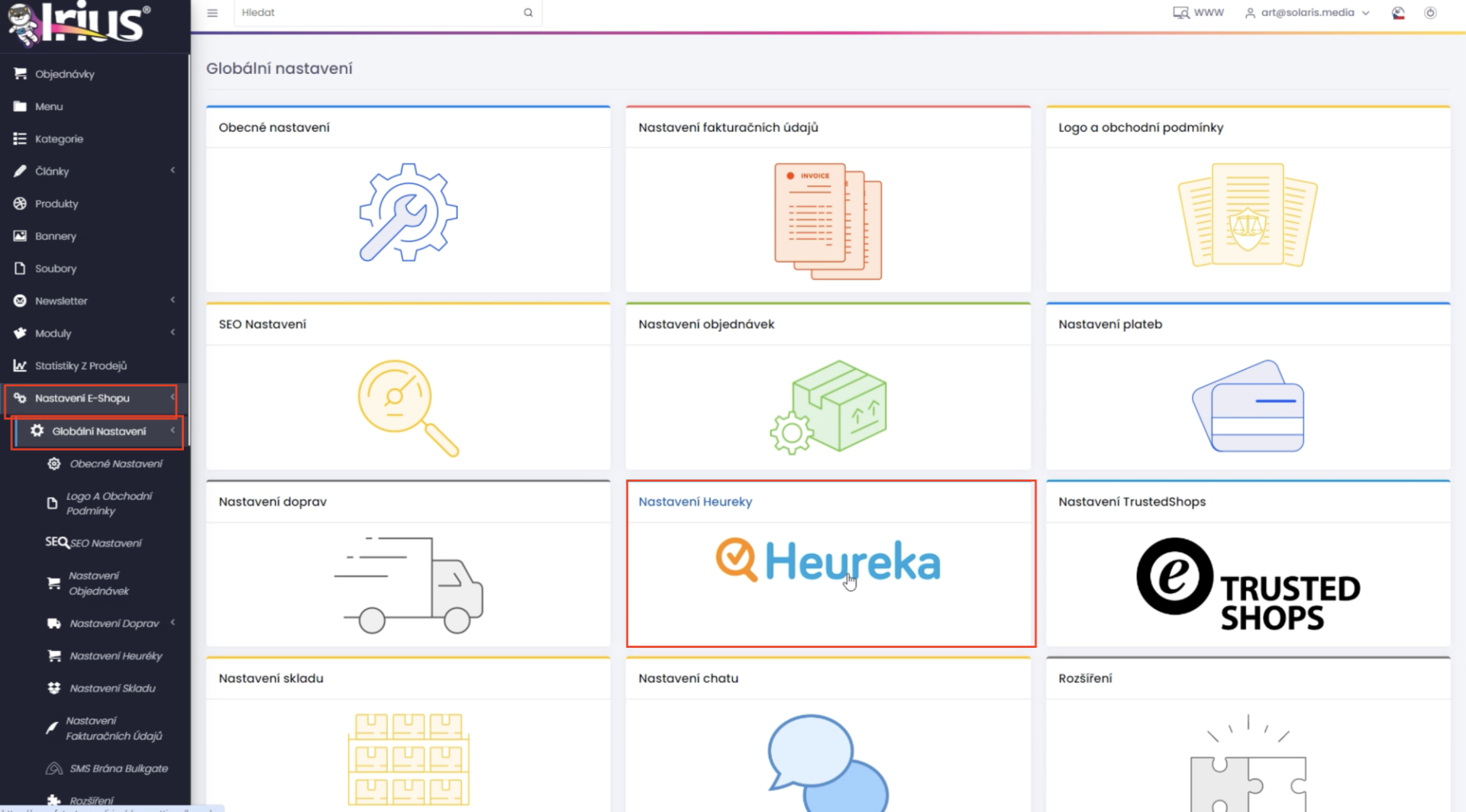Go to Bannery section
The image size is (1466, 812).
pos(56,237)
